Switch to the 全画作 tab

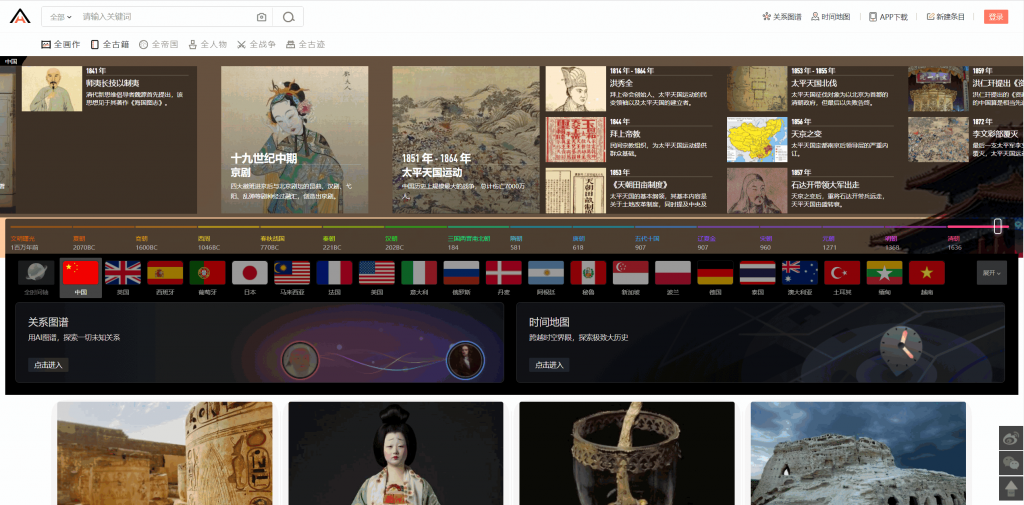coord(61,44)
